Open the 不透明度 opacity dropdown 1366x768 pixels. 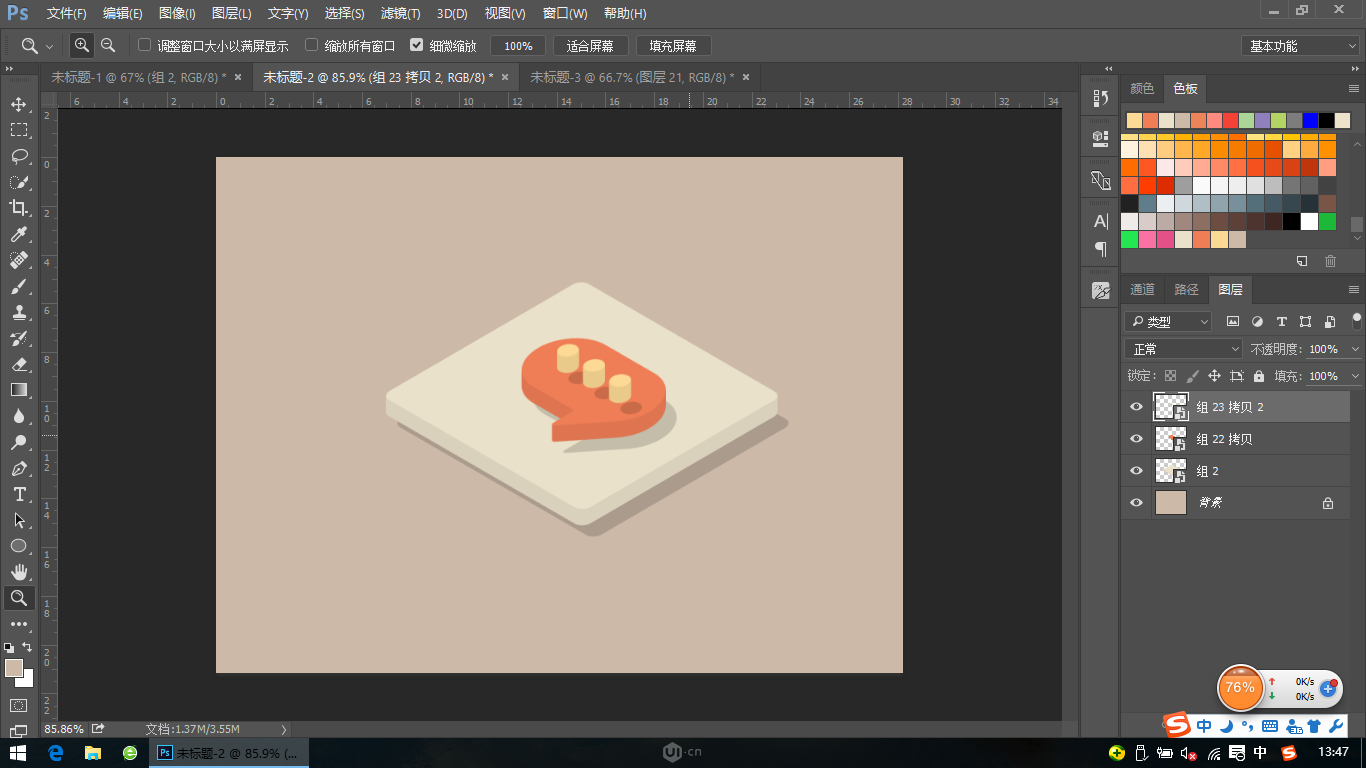tap(1355, 348)
